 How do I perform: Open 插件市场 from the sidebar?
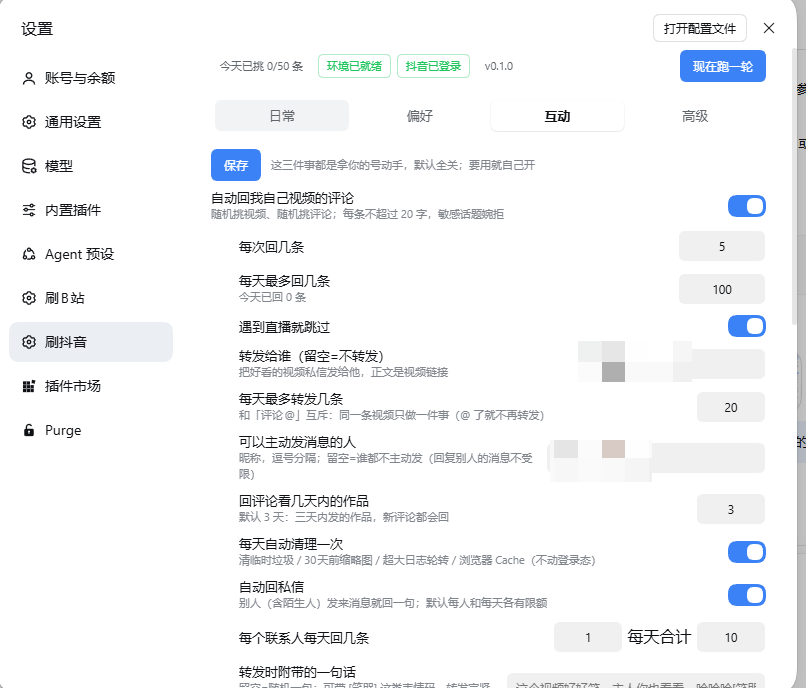pos(91,386)
